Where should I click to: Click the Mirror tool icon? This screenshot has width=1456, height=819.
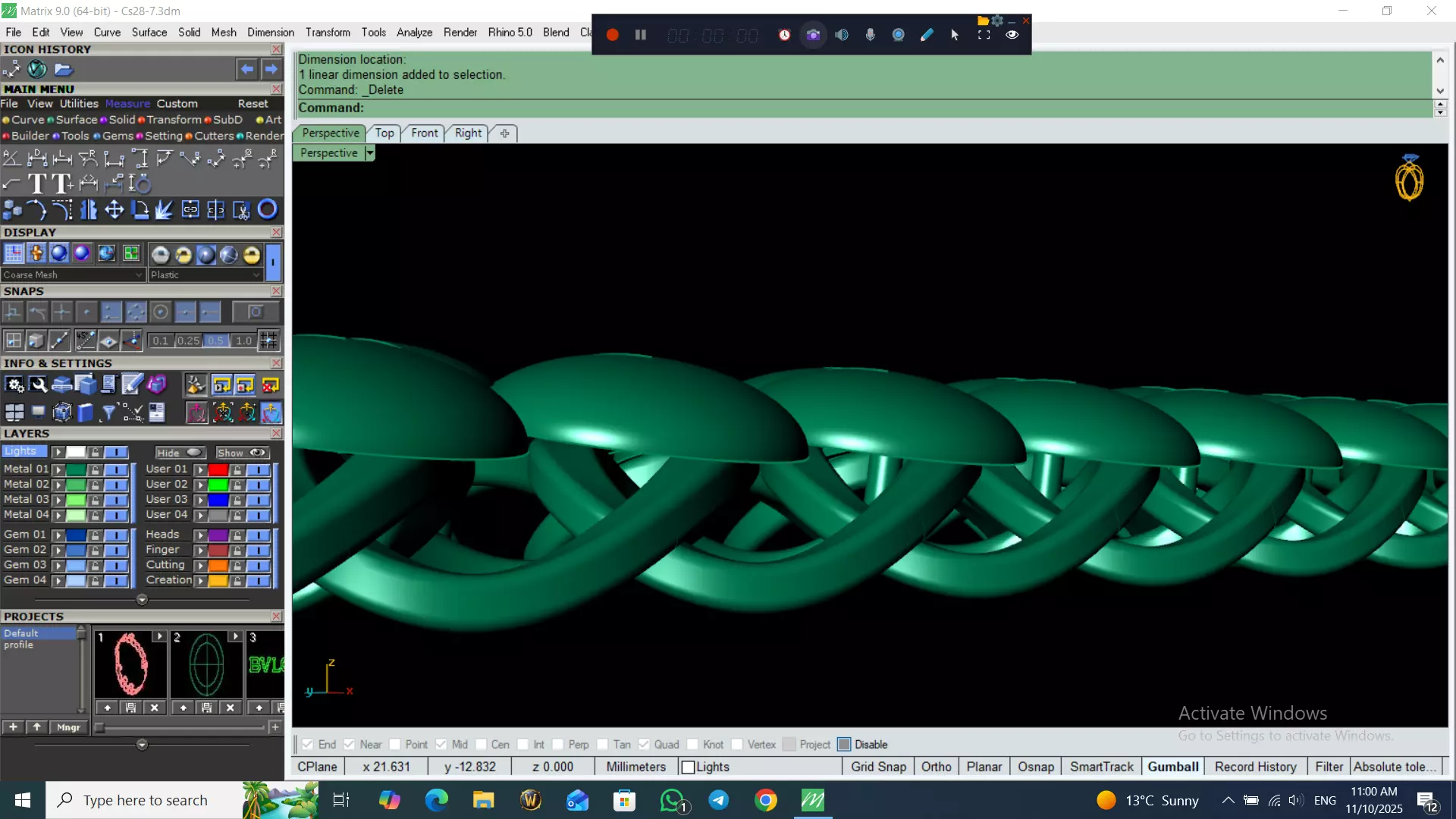(x=89, y=209)
